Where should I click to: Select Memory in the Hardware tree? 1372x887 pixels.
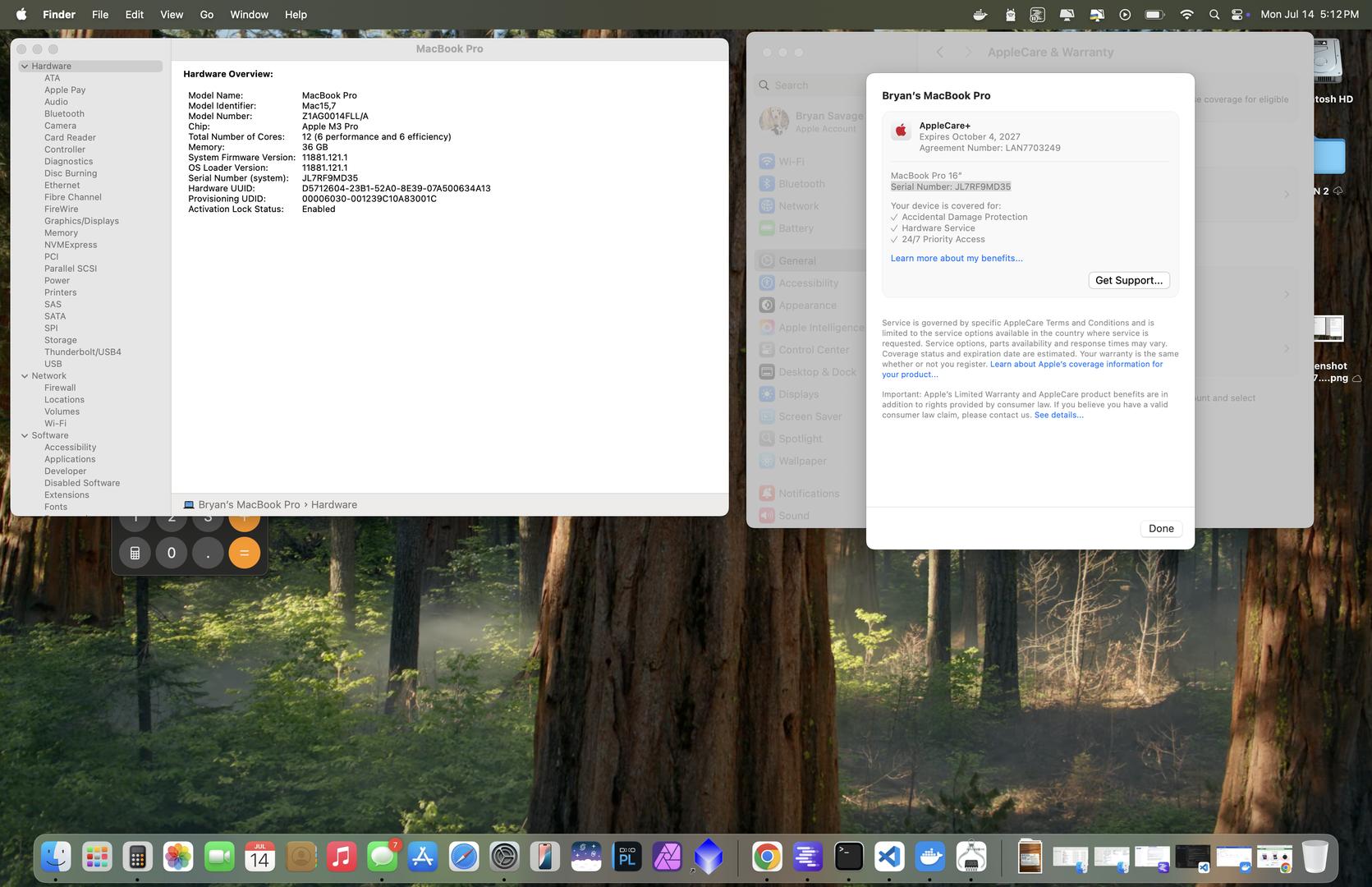coord(61,233)
